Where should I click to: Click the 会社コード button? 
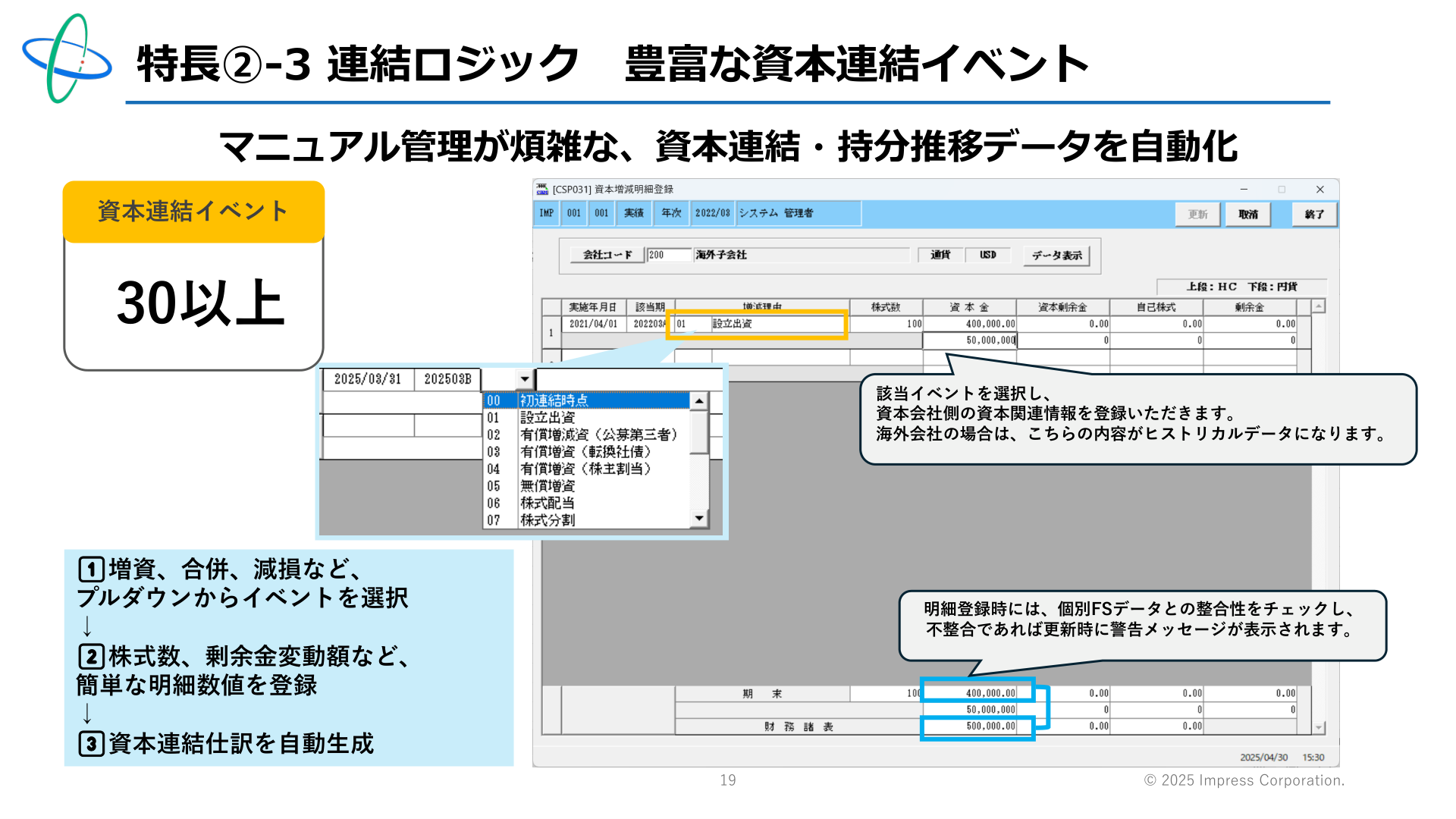tap(607, 255)
